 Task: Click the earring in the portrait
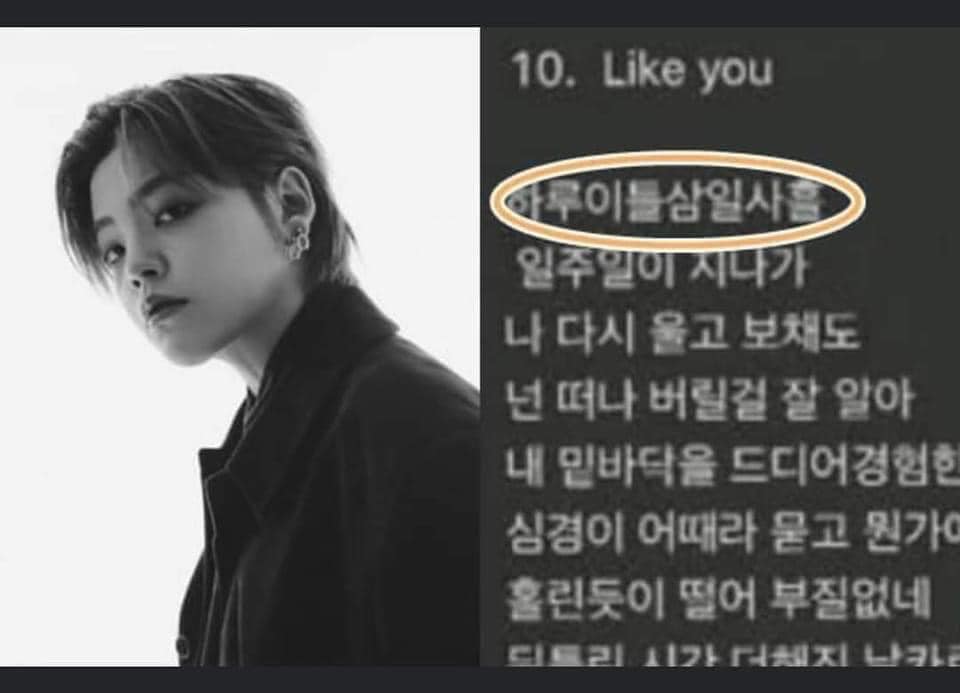tap(299, 242)
